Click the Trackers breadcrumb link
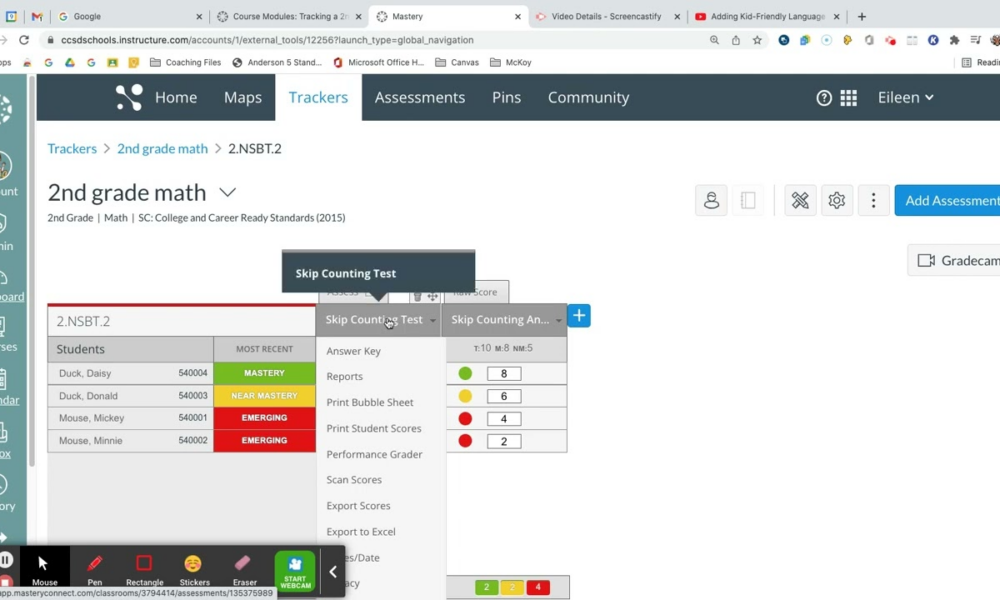The height and width of the screenshot is (600, 1000). click(x=72, y=149)
